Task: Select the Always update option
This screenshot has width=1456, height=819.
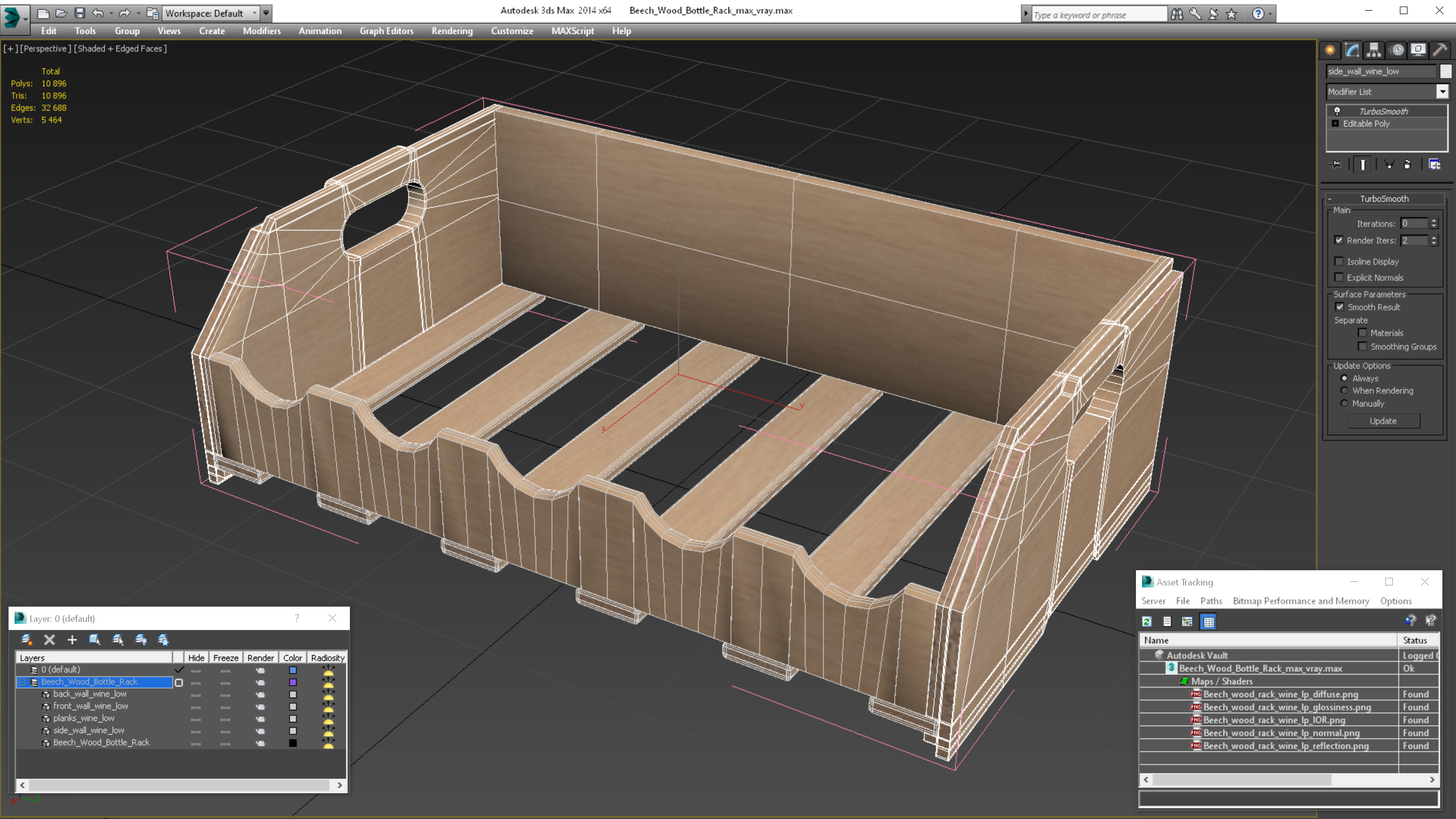Action: coord(1345,378)
